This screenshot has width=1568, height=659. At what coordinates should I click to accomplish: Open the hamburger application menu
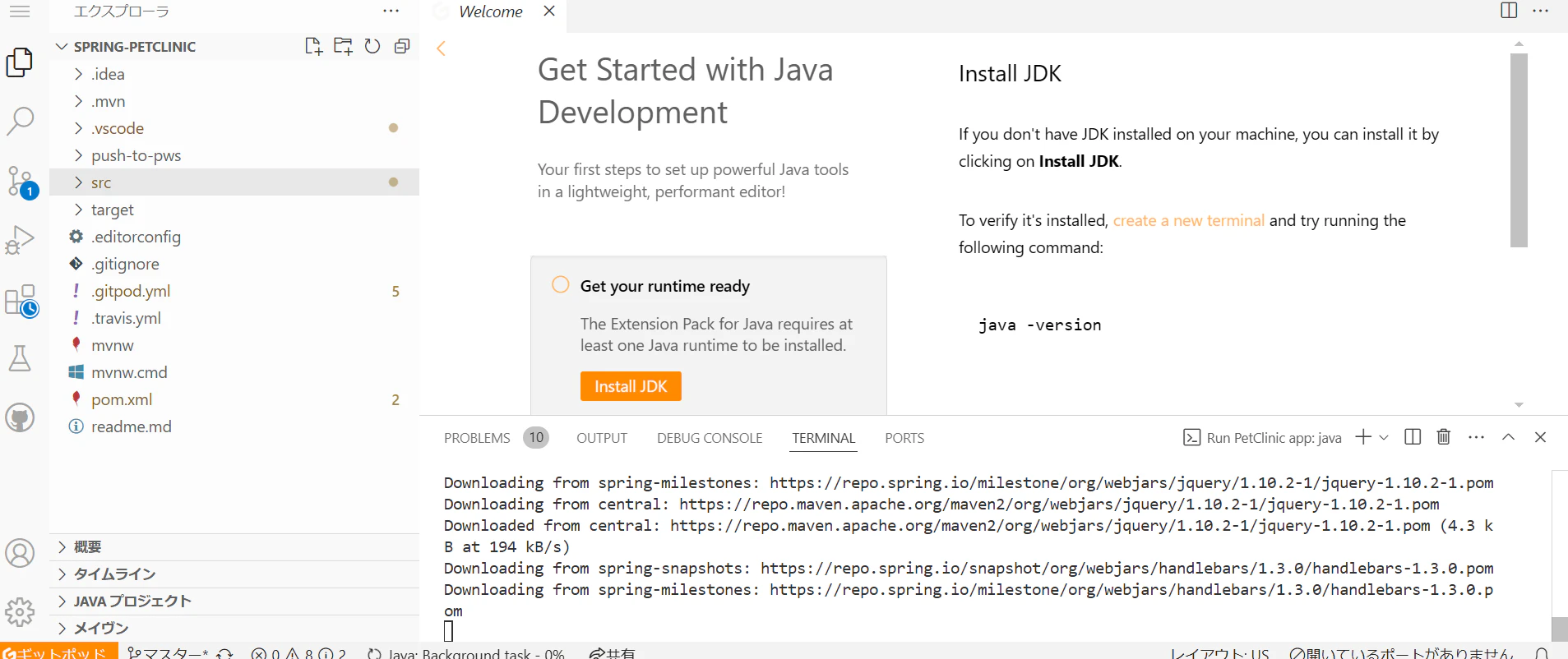click(20, 12)
